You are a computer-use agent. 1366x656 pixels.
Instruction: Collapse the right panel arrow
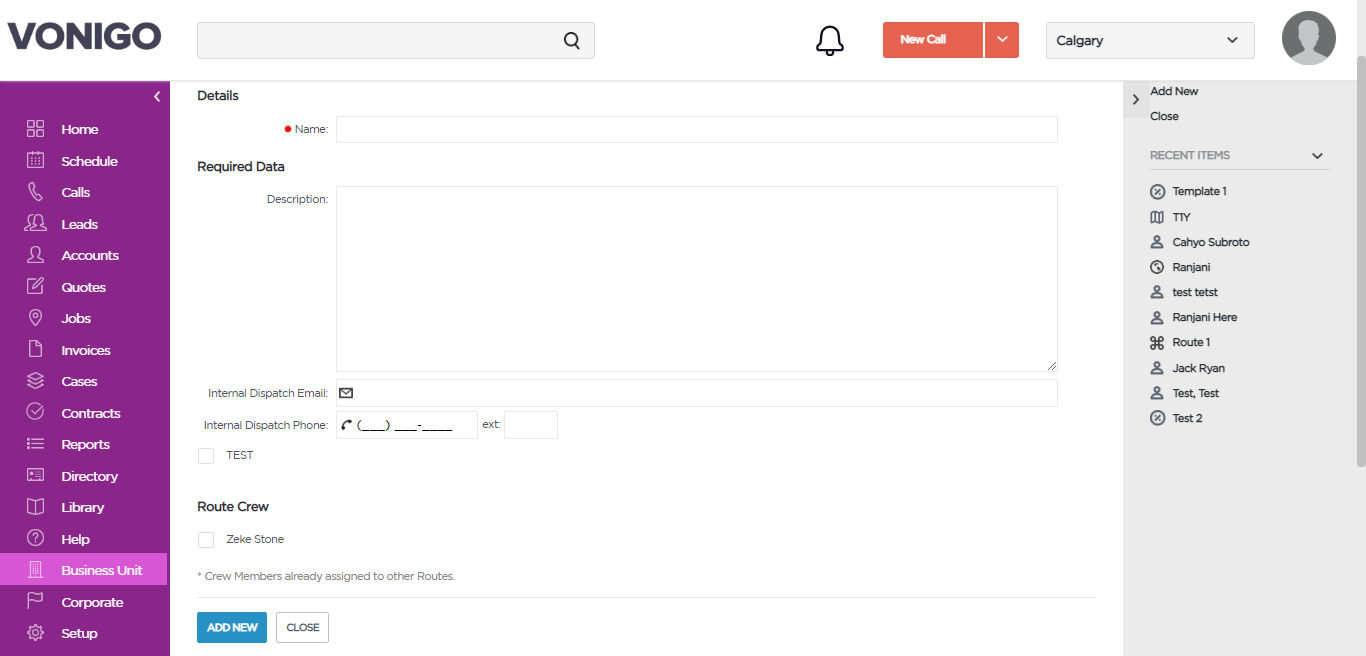(x=1135, y=100)
